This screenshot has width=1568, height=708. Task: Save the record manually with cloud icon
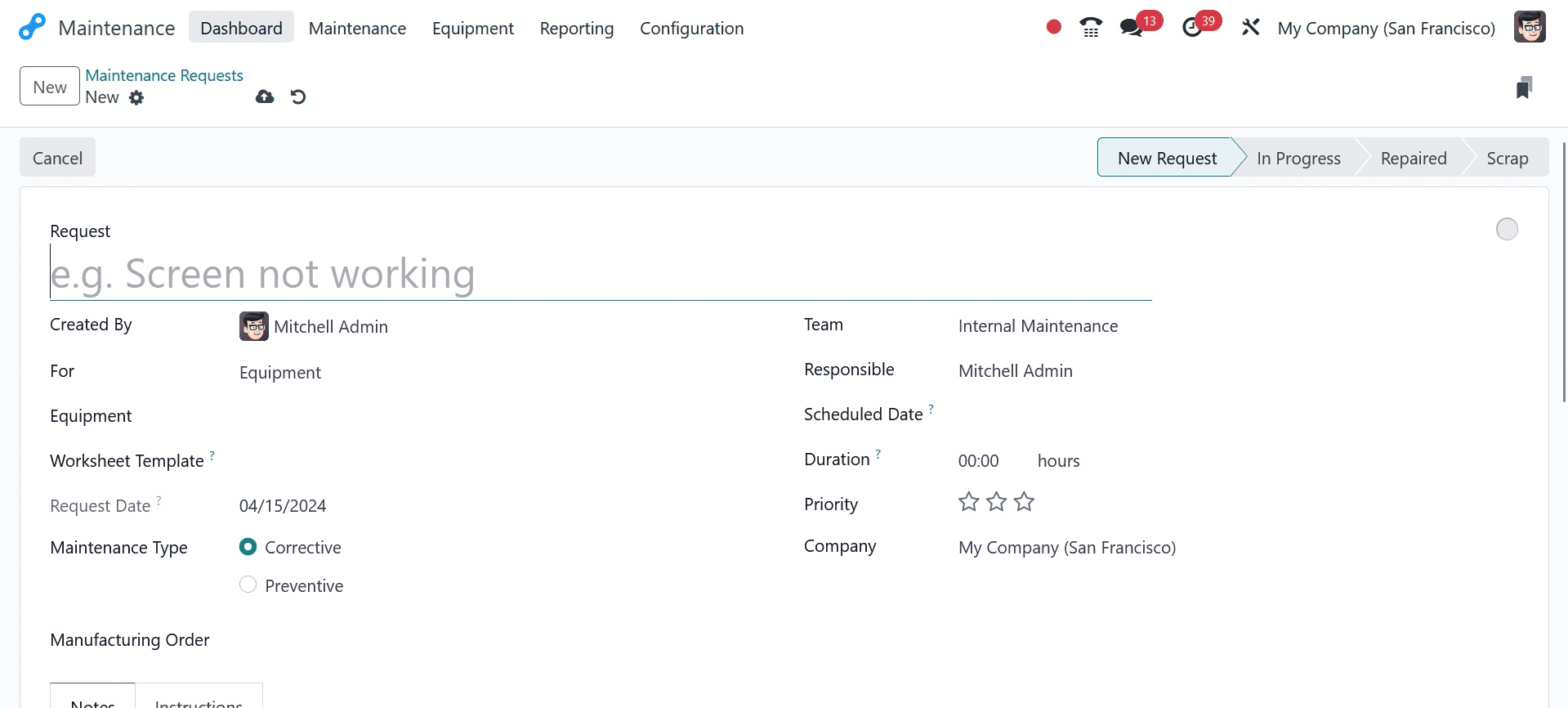tap(265, 96)
